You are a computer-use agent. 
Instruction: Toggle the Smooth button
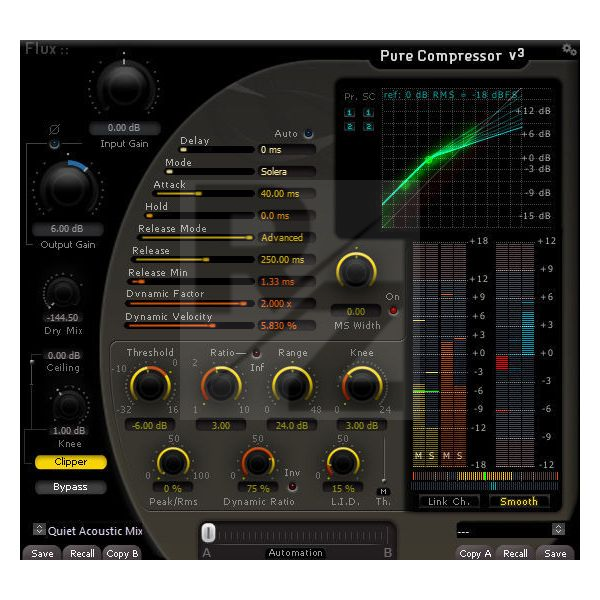click(x=519, y=501)
